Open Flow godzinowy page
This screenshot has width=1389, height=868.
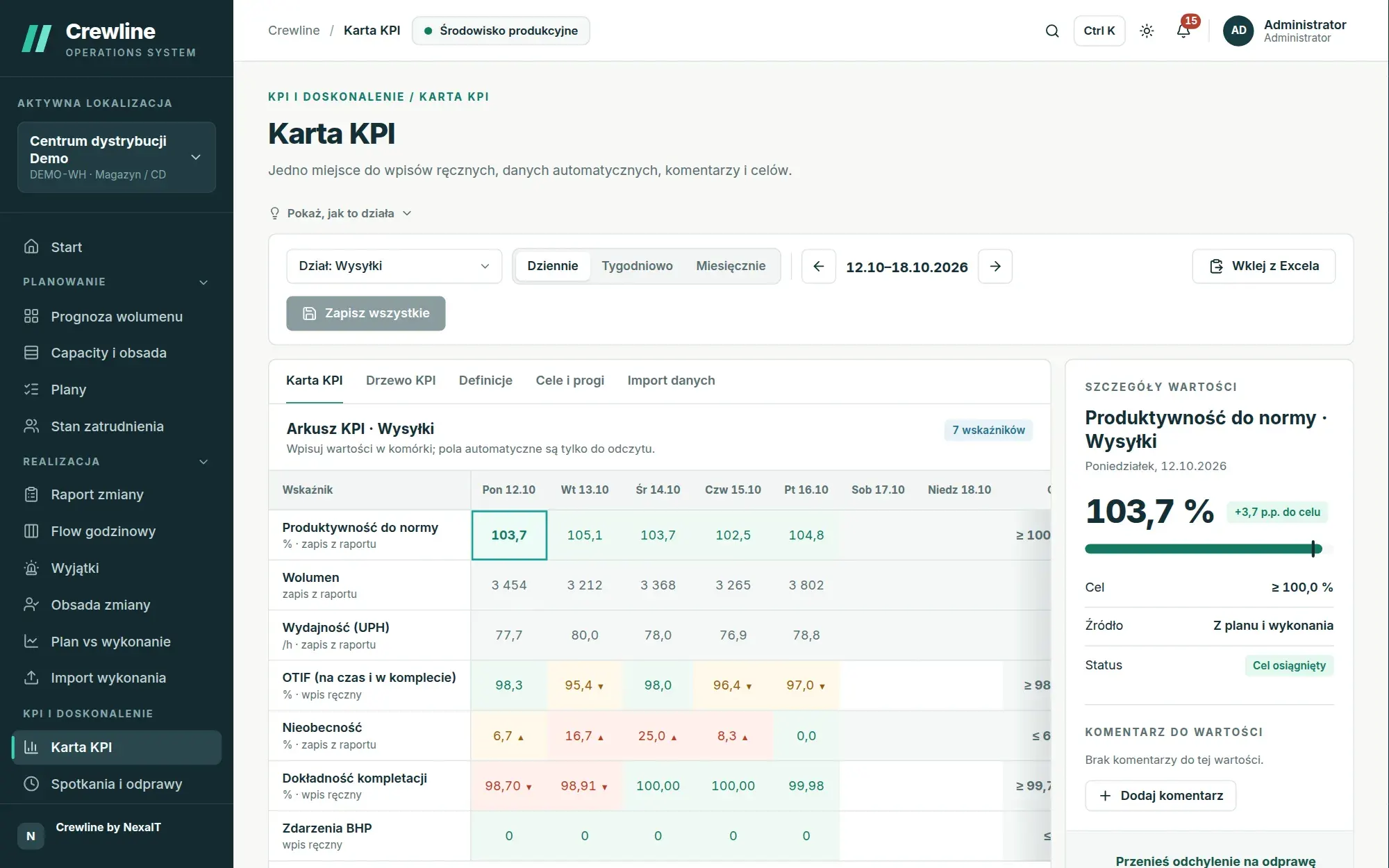117,531
